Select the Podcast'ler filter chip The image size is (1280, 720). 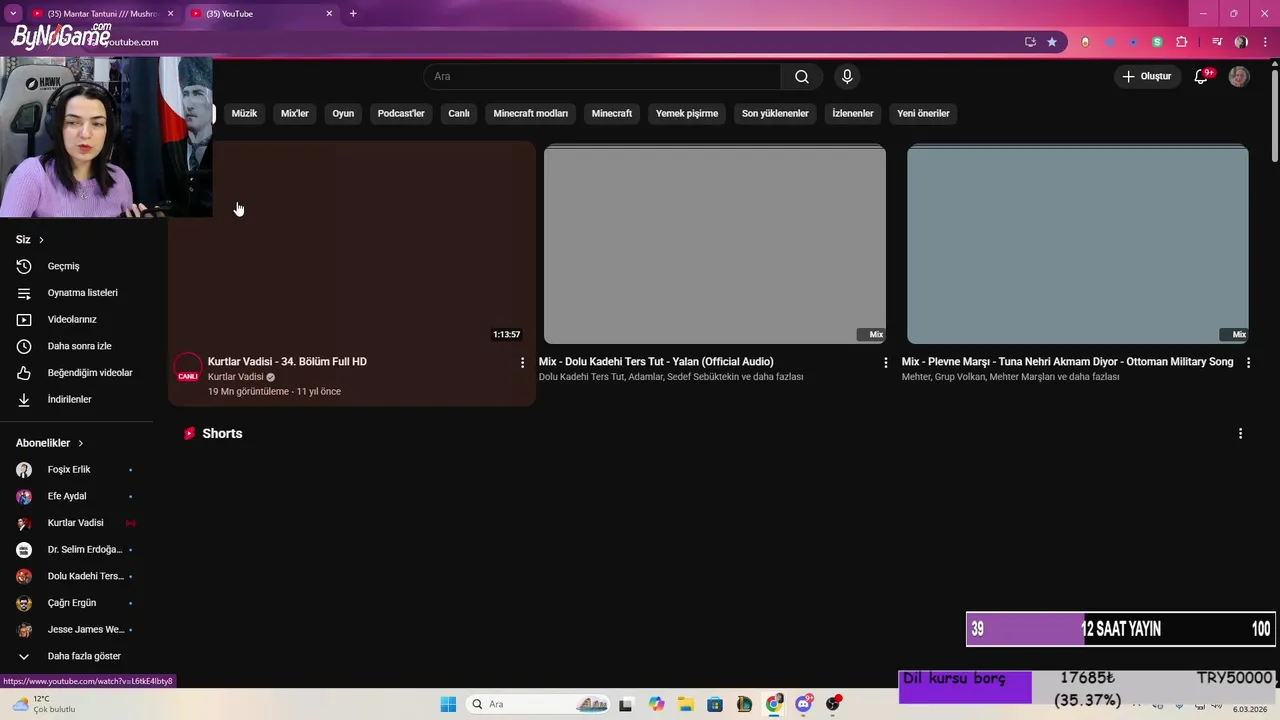[x=401, y=114]
